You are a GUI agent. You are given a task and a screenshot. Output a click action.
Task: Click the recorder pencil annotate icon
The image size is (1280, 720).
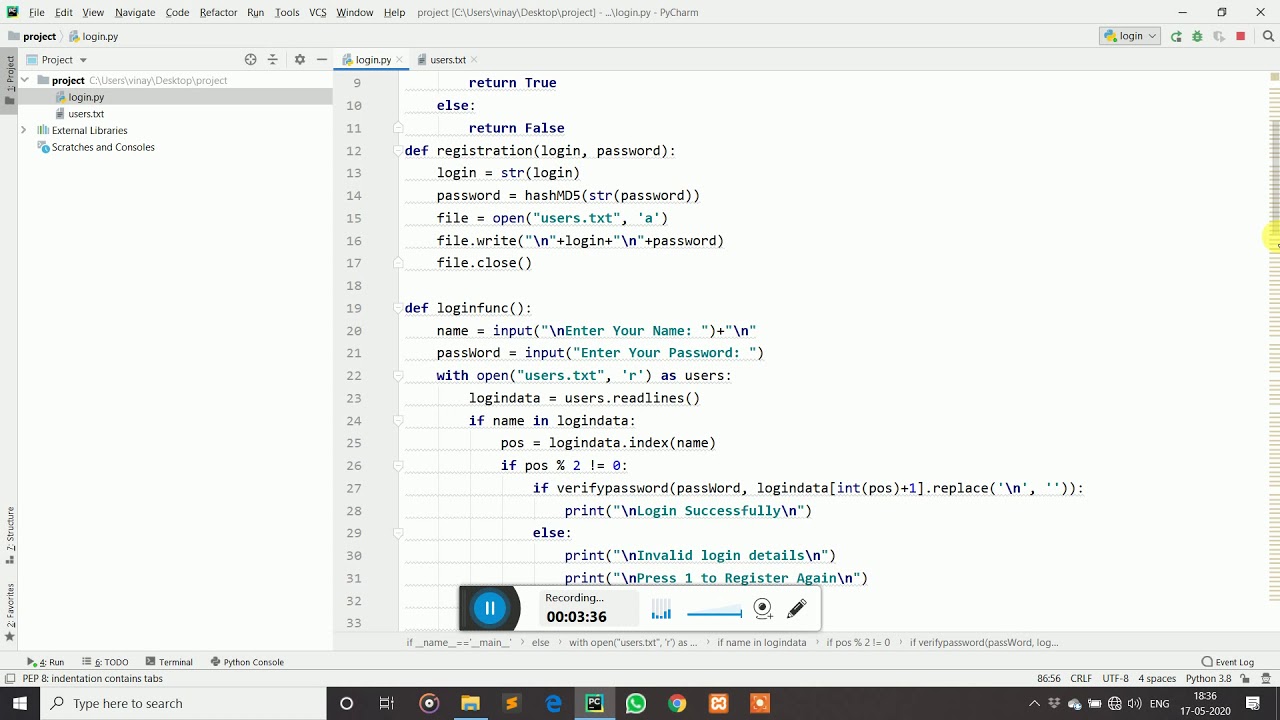[x=797, y=608]
